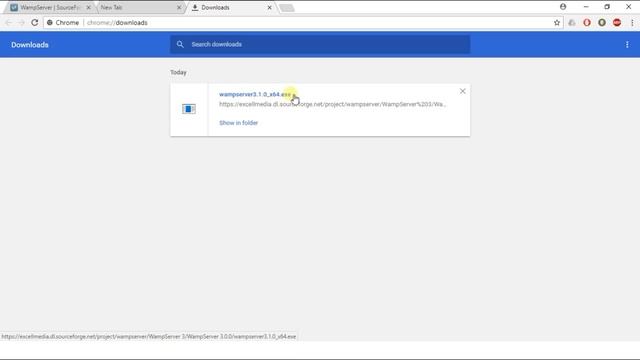Restore down the Chrome window
640x360 pixels.
(x=607, y=7)
